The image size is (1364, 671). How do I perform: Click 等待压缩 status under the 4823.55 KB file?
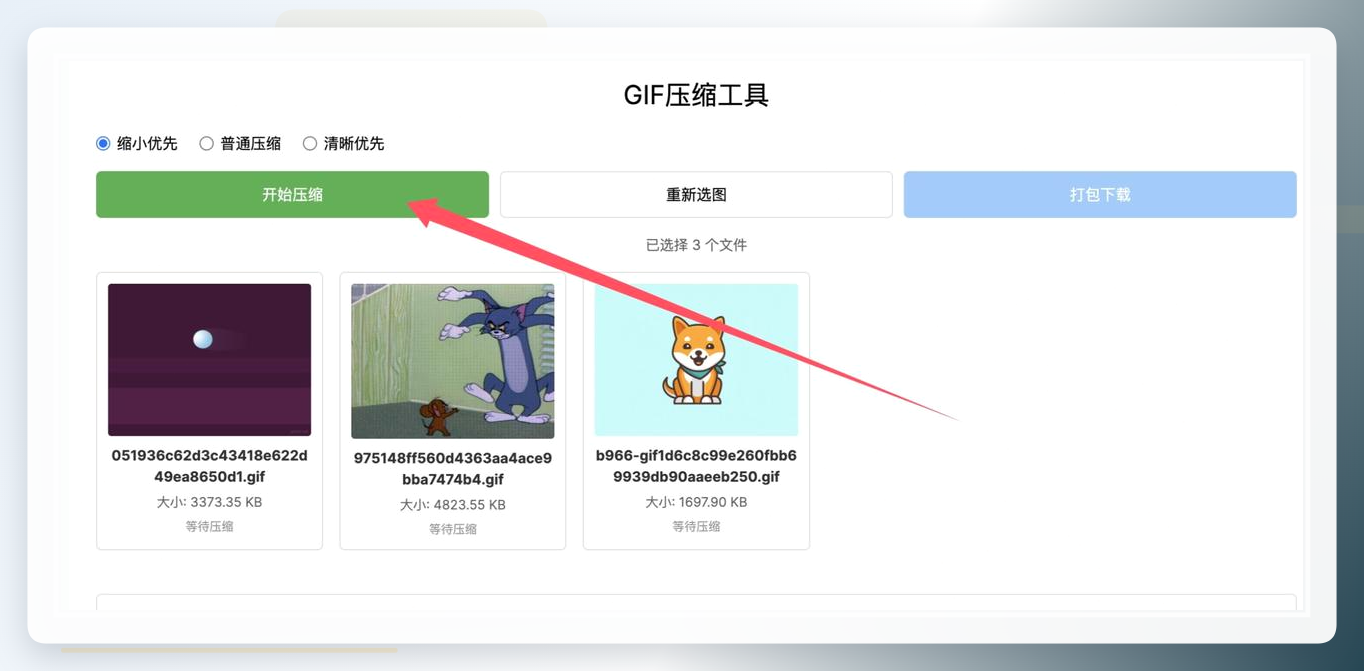coord(453,529)
